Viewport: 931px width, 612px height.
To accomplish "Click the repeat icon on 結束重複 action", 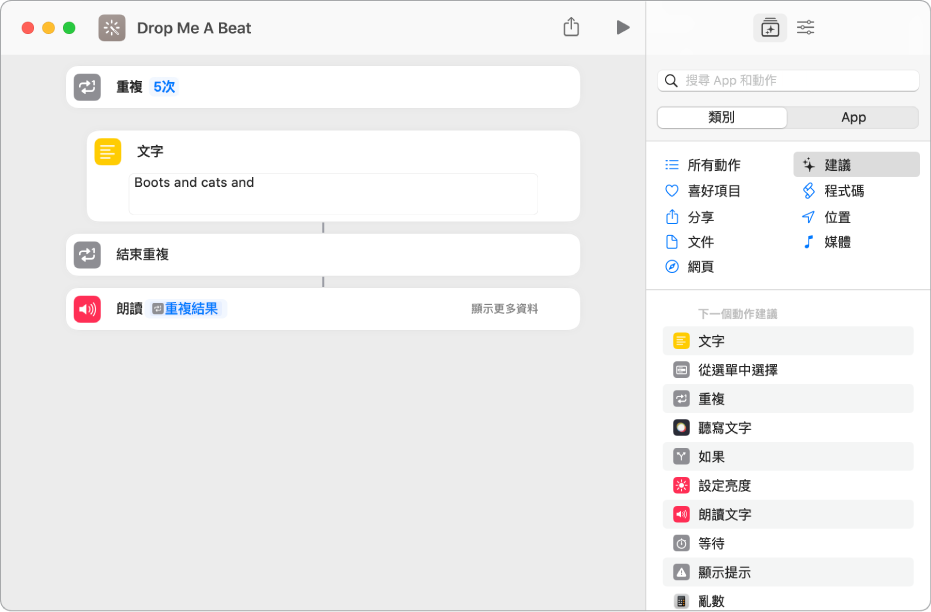I will pos(87,255).
